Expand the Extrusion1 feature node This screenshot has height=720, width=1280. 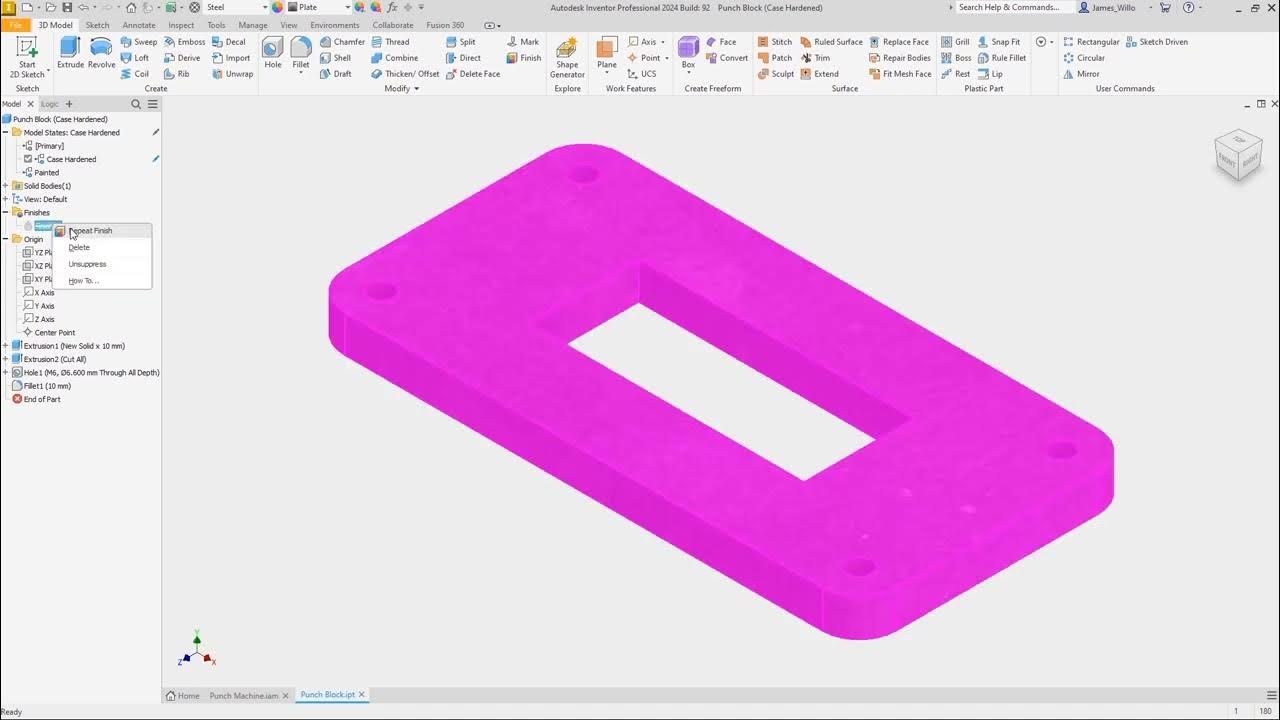pos(5,346)
